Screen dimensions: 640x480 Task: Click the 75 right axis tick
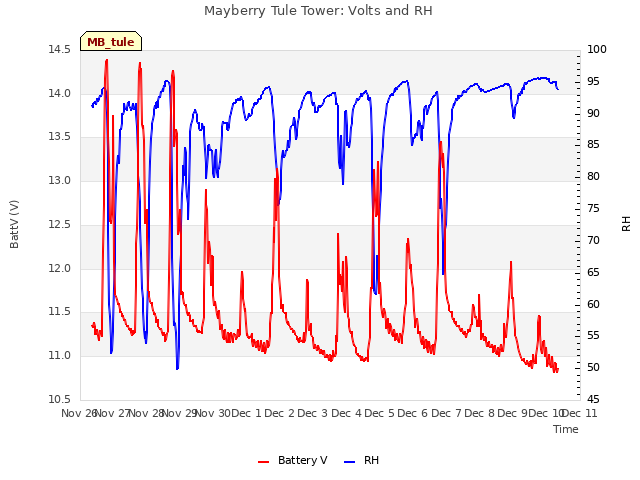[x=593, y=209]
